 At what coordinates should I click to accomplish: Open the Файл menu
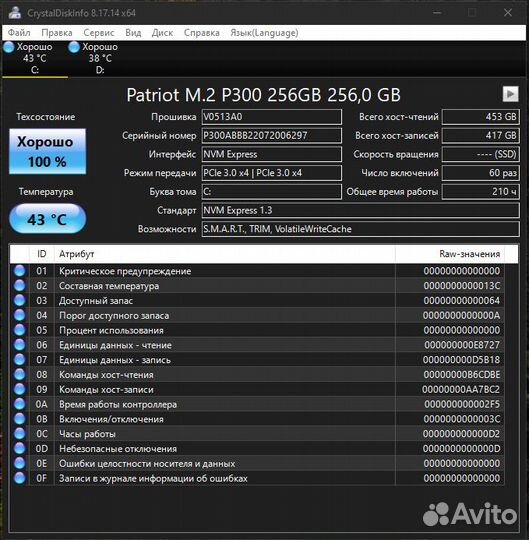(19, 33)
